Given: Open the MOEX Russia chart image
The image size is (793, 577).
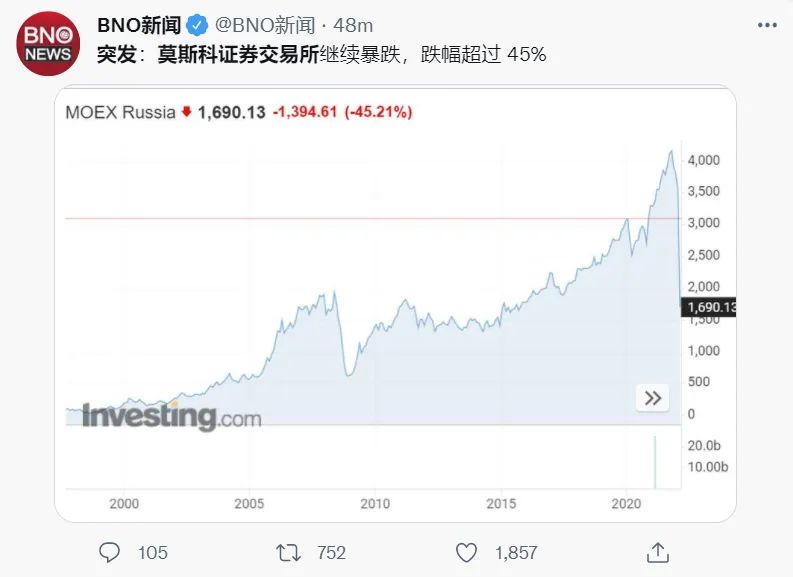Looking at the screenshot, I should [395, 303].
